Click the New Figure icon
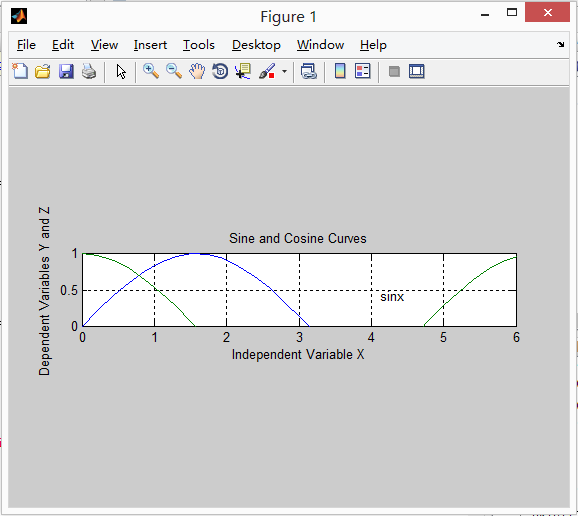 pyautogui.click(x=20, y=71)
